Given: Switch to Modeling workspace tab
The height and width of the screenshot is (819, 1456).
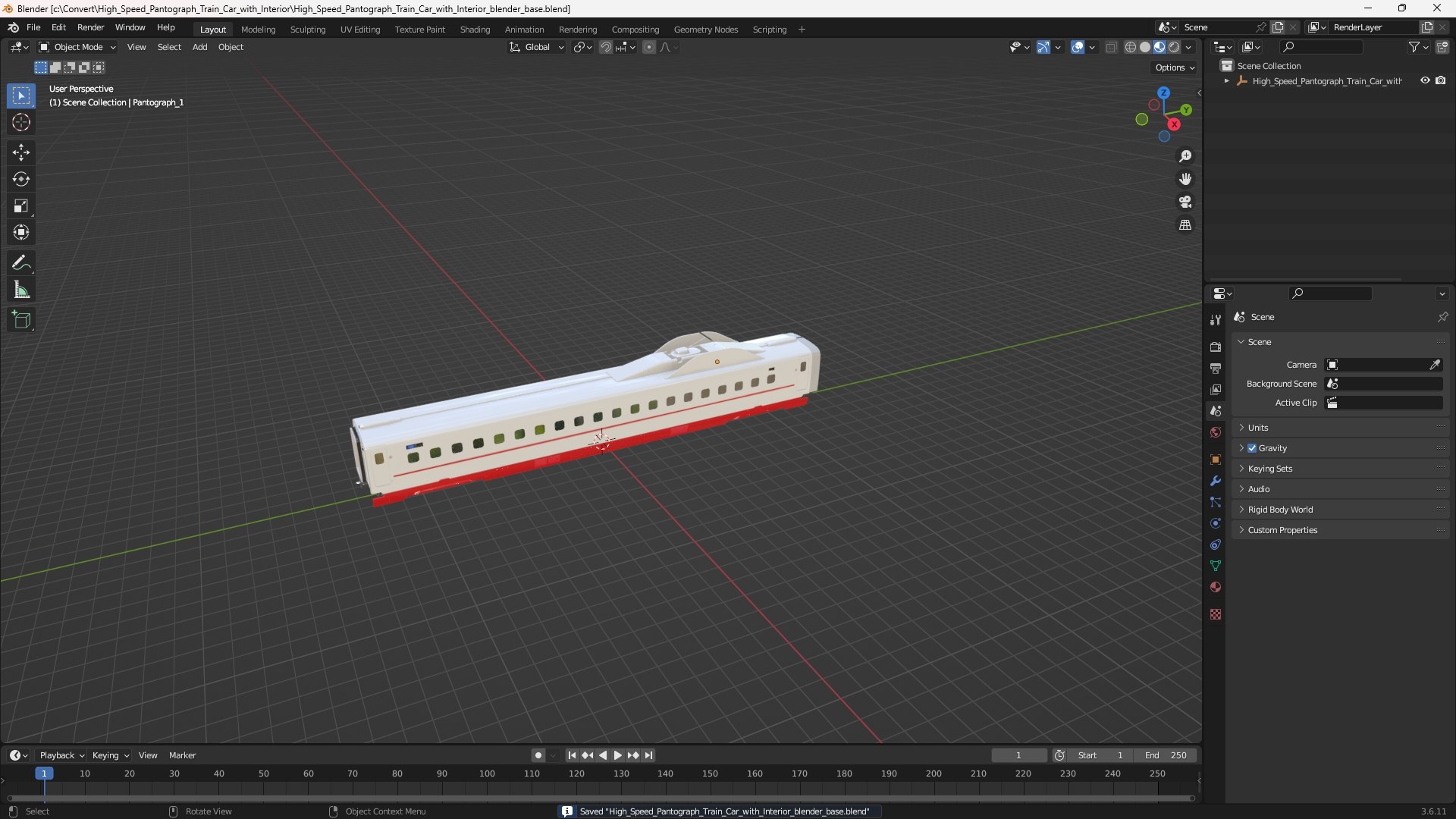Looking at the screenshot, I should [x=258, y=30].
